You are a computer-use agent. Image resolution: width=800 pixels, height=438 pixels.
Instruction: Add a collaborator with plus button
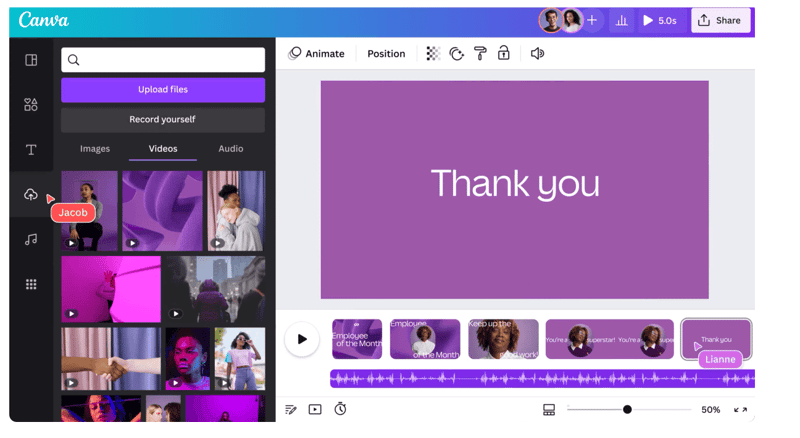click(592, 20)
